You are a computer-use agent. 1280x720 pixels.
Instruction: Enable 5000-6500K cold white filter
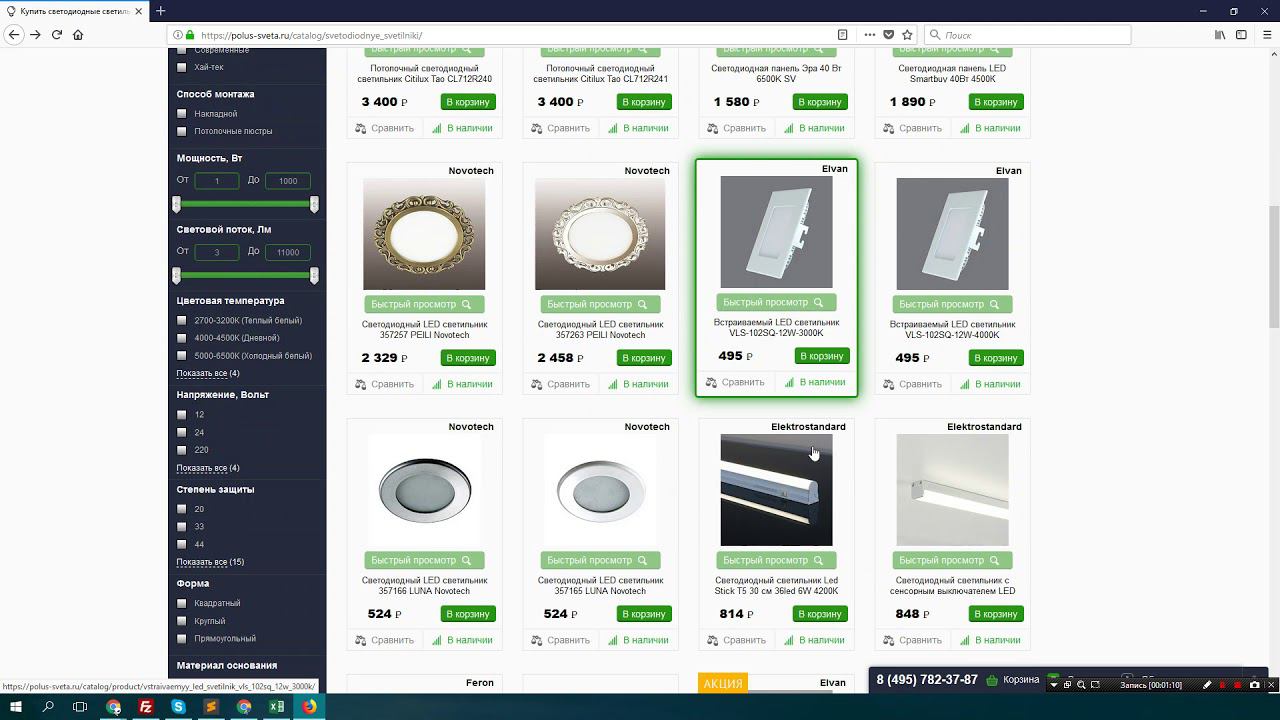[x=182, y=355]
